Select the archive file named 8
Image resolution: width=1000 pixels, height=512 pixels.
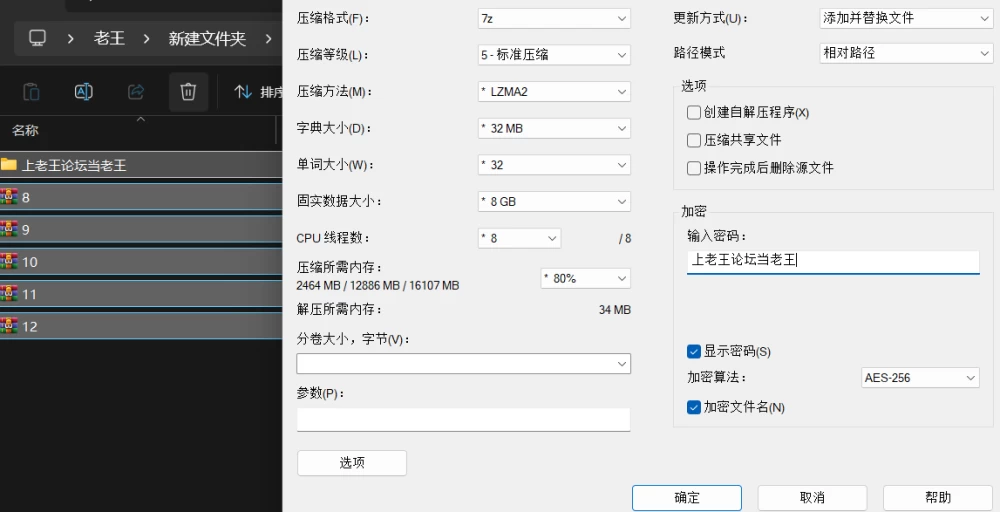pos(141,197)
